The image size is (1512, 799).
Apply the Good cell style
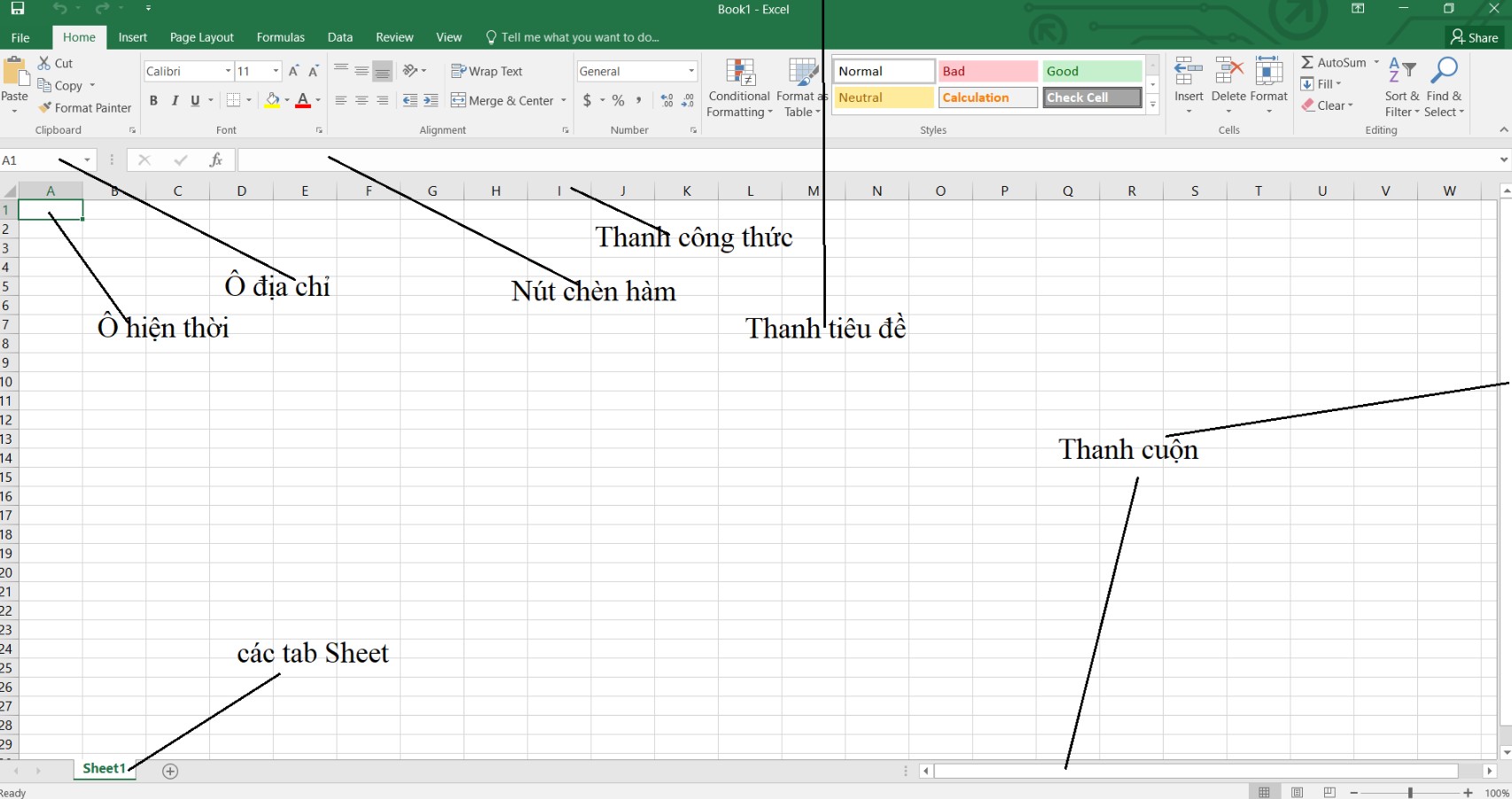coord(1091,72)
